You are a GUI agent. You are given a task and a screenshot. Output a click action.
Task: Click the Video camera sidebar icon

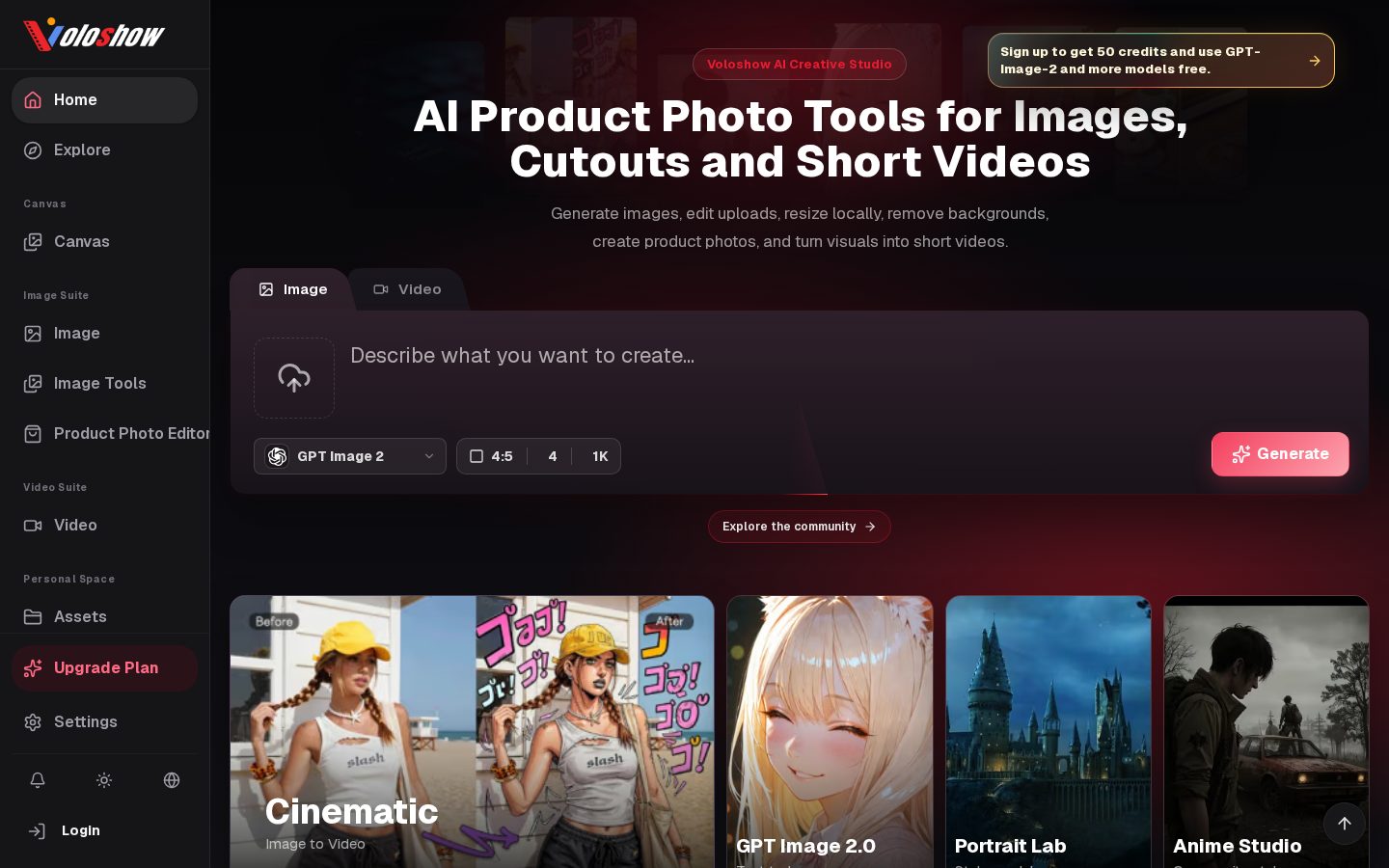click(x=33, y=526)
